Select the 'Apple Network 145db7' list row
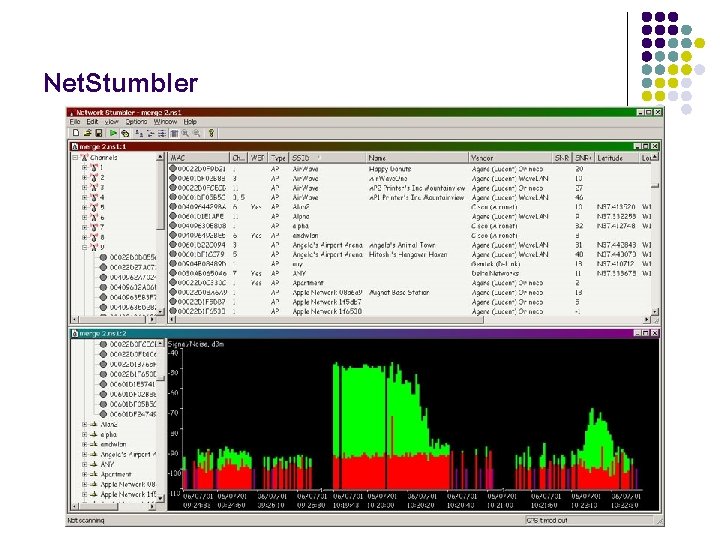720x540 pixels. tap(410, 302)
